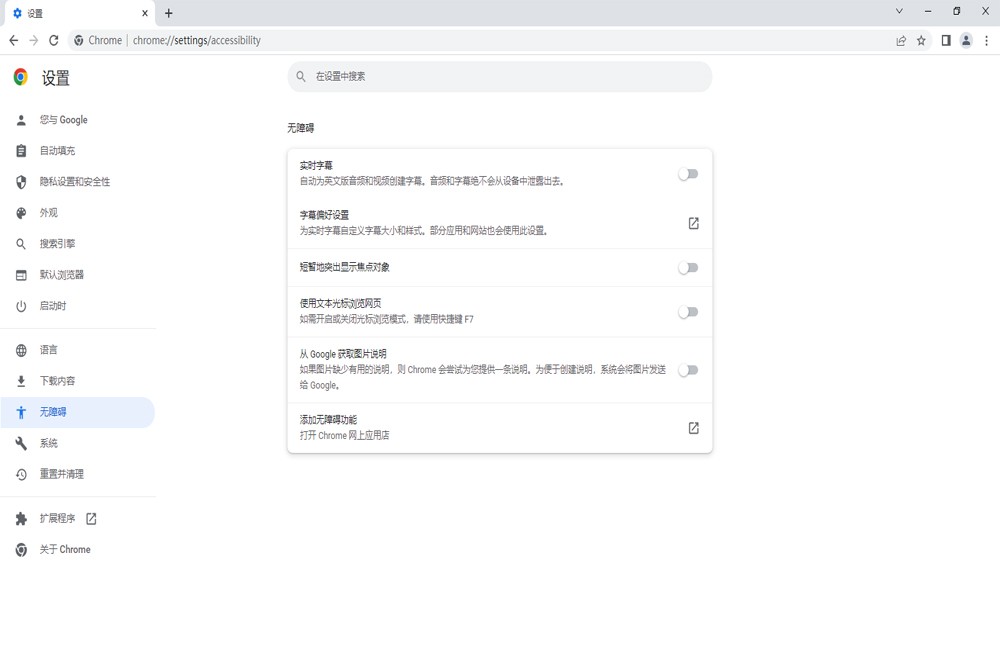This screenshot has height=667, width=1000.
Task: Reload the current page
Action: 54,40
